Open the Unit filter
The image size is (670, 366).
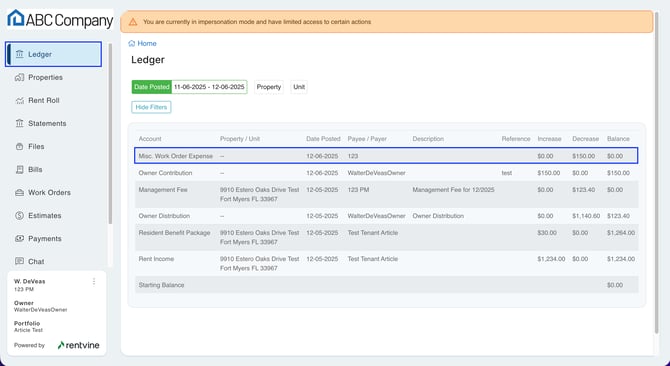coord(299,87)
